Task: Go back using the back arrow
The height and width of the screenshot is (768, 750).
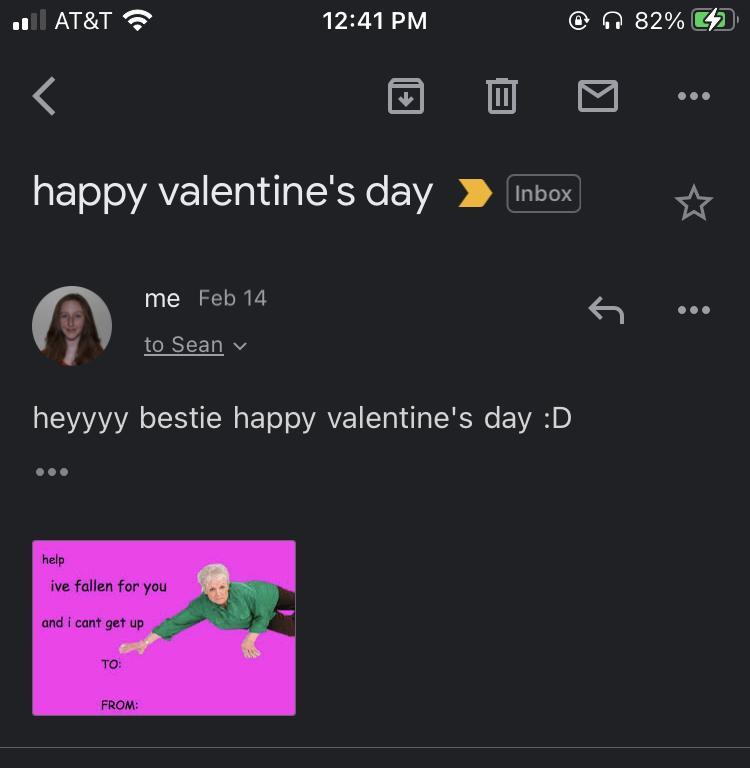Action: (44, 97)
